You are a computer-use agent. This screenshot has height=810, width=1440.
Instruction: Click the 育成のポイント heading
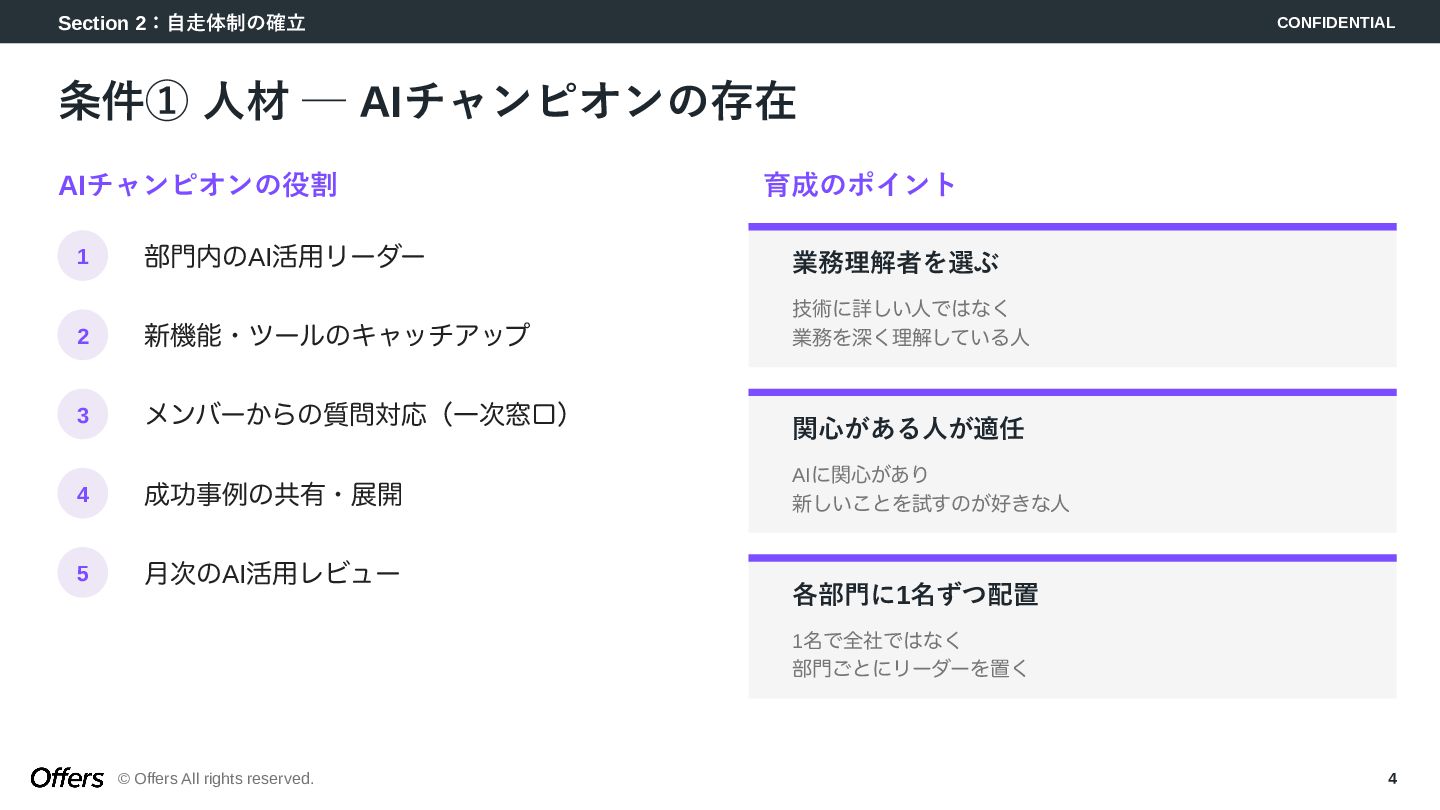tap(860, 184)
